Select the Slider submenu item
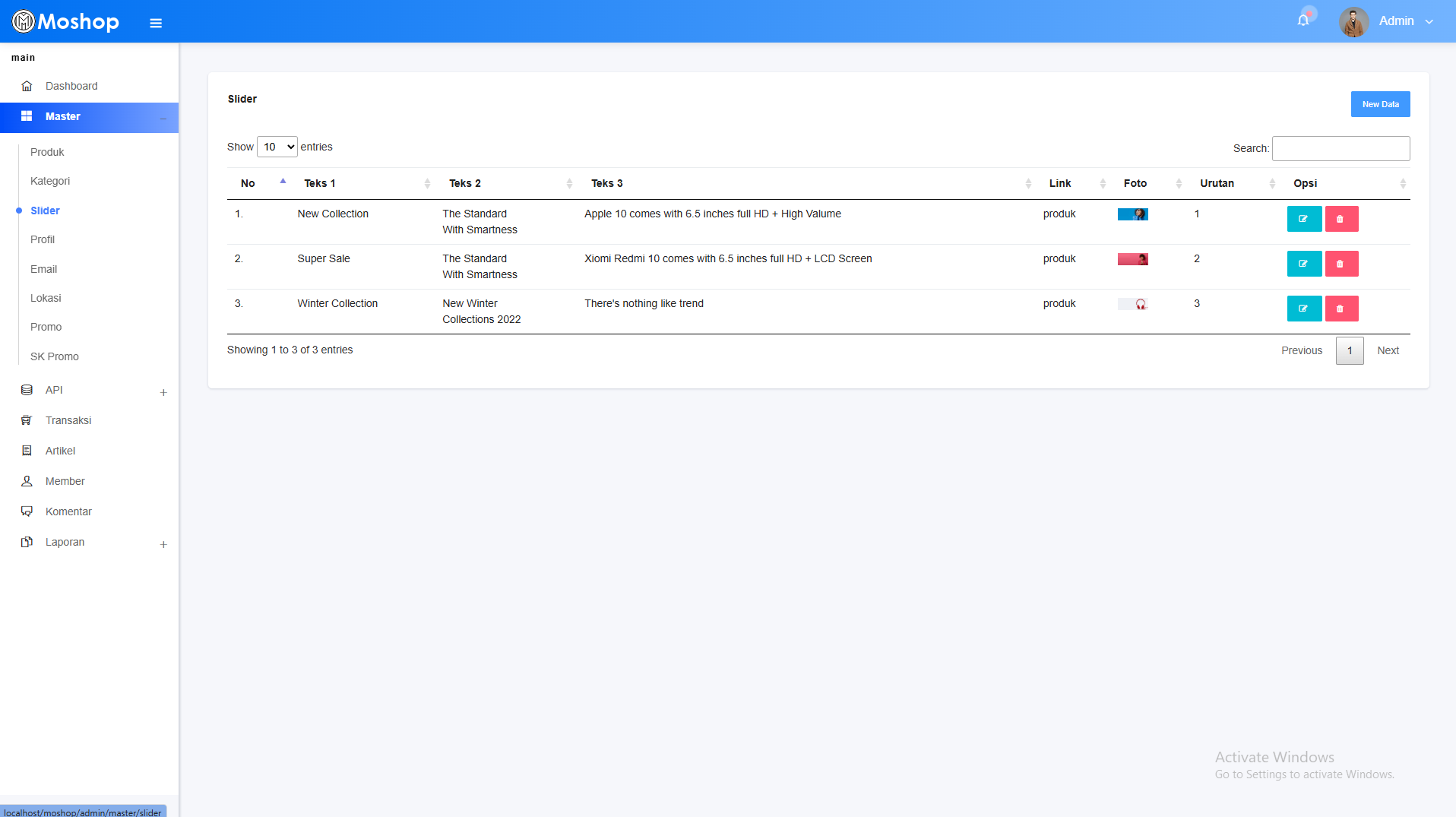1456x817 pixels. point(45,211)
